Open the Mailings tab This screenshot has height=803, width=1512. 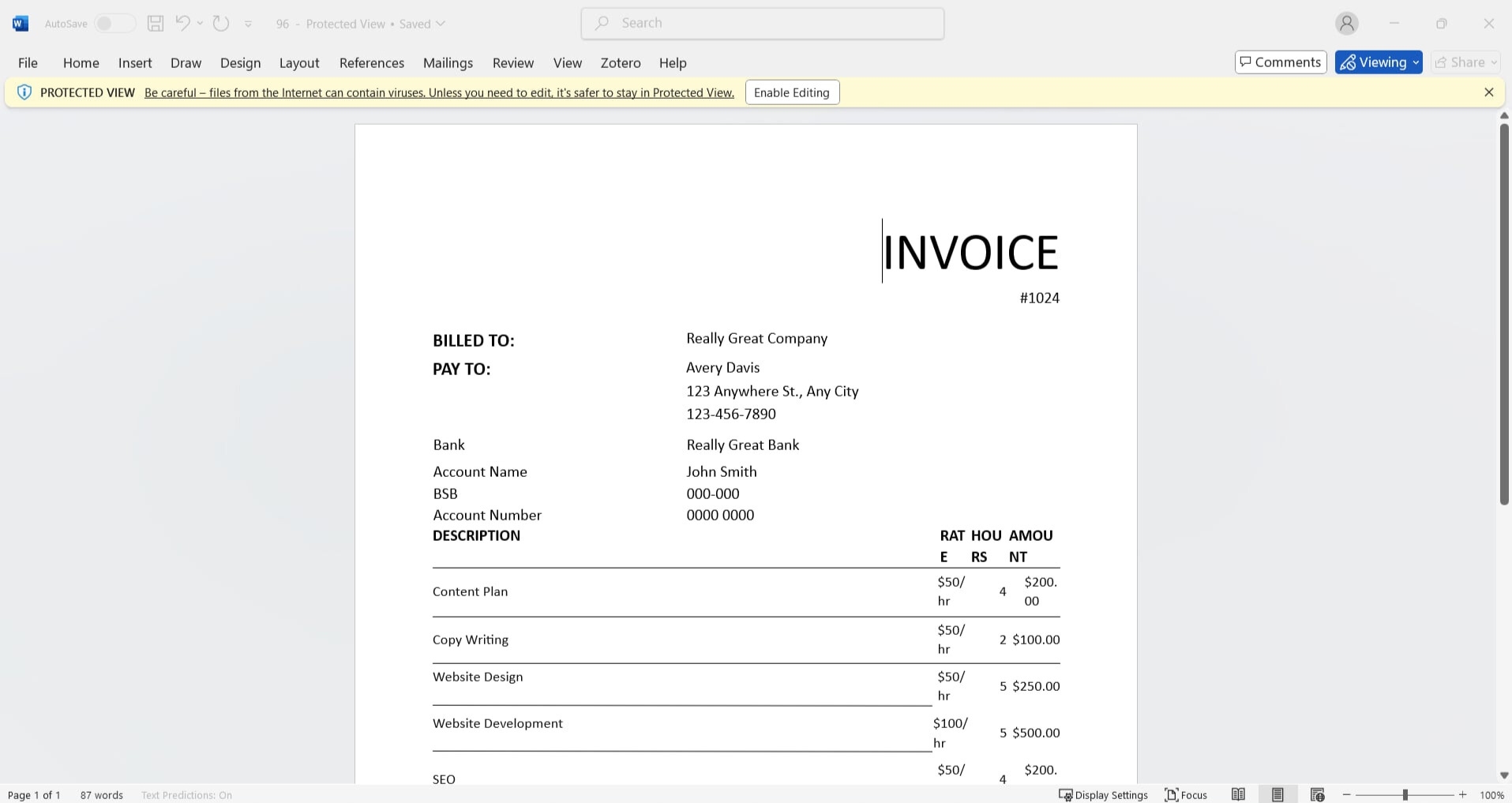(448, 62)
